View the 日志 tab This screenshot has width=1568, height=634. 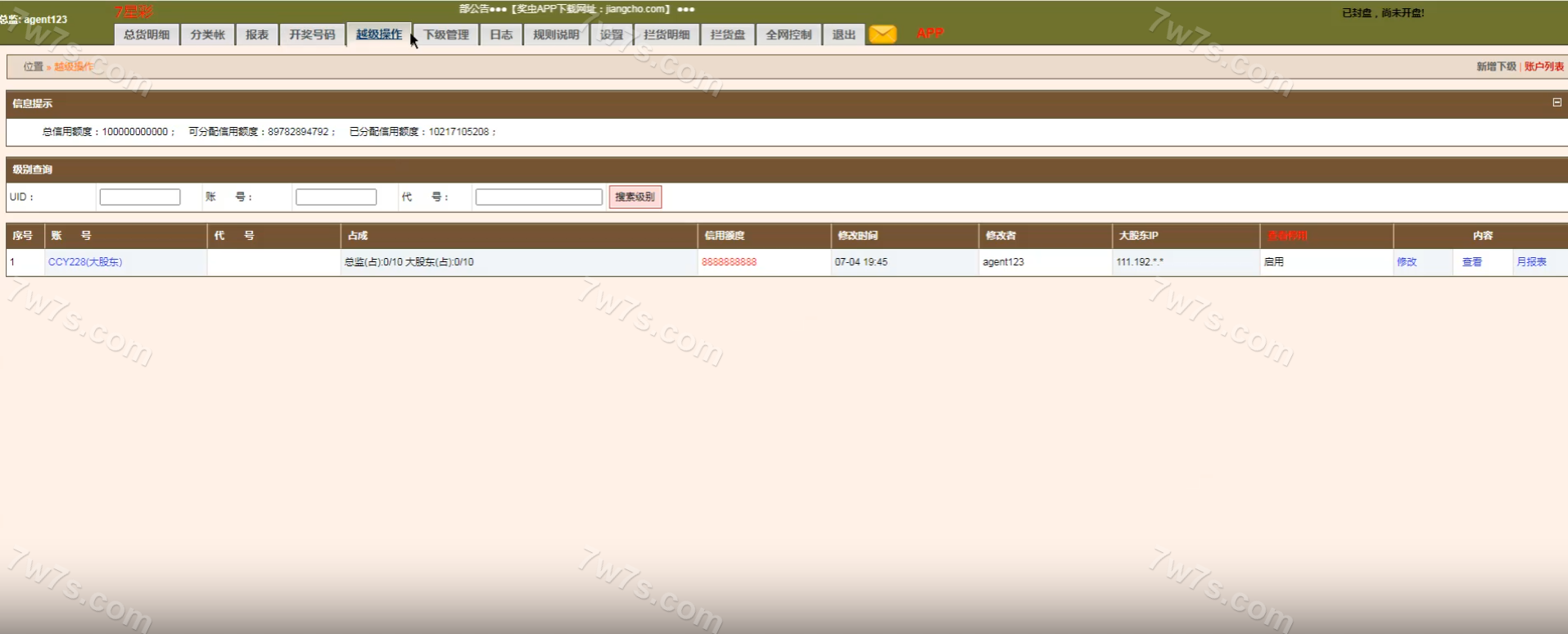pos(501,34)
